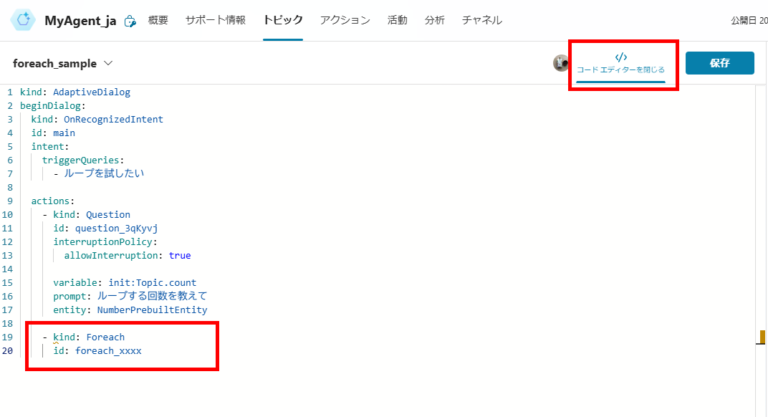Click the small agent icon beside MyAgent_ja
Screen dimensions: 768x417
pyautogui.click(x=130, y=21)
